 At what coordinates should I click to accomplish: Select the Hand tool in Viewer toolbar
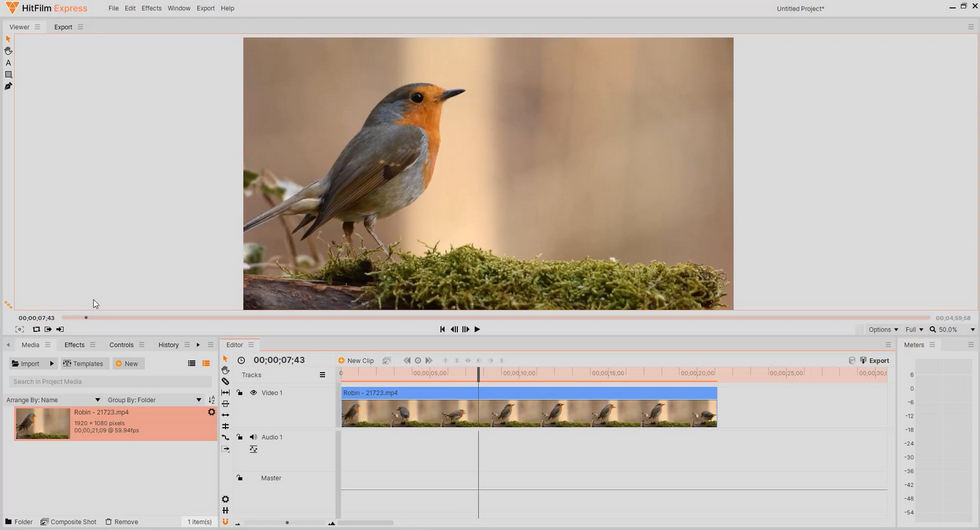[x=8, y=50]
